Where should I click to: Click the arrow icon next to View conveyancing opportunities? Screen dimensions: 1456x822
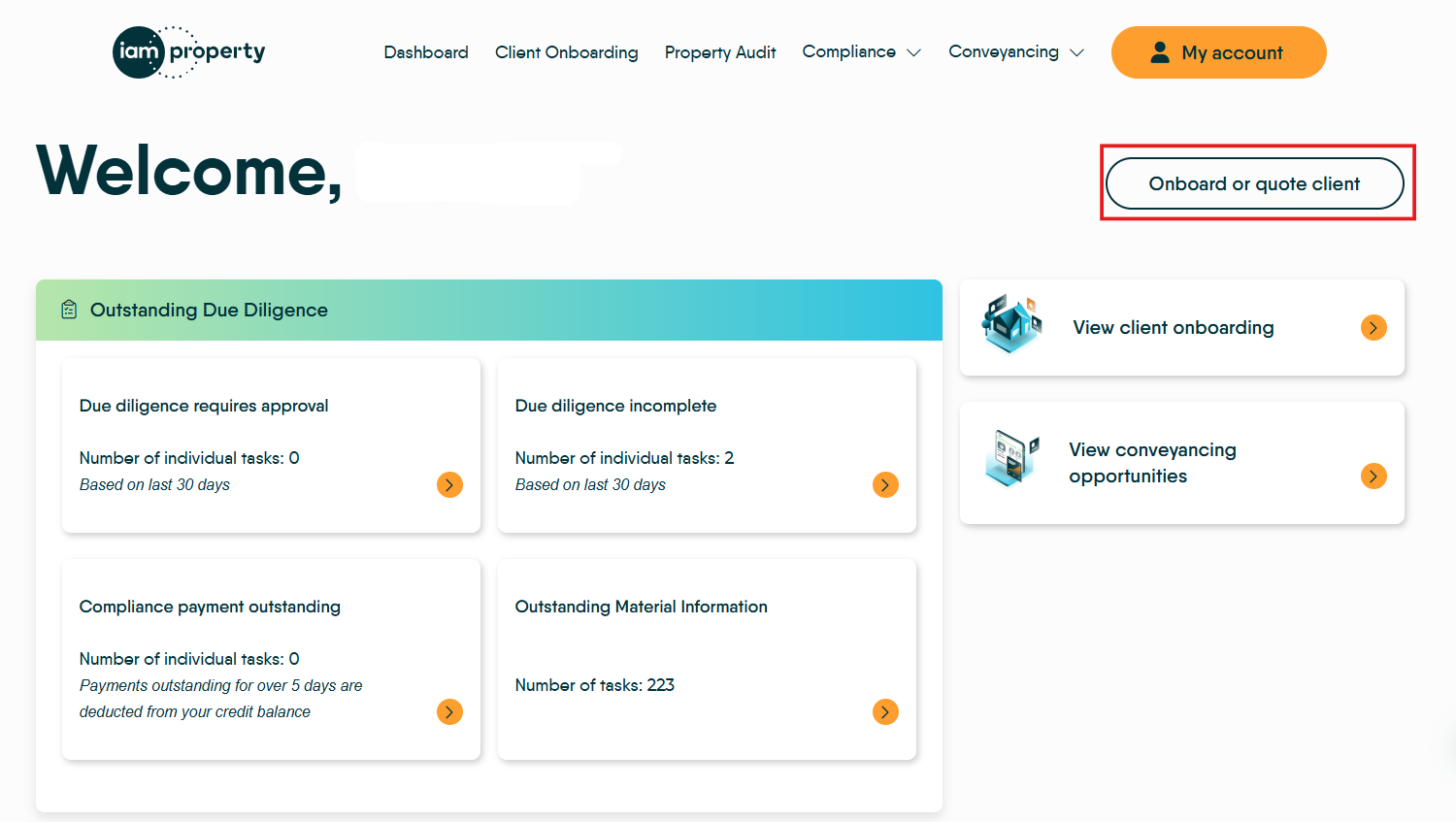point(1373,476)
